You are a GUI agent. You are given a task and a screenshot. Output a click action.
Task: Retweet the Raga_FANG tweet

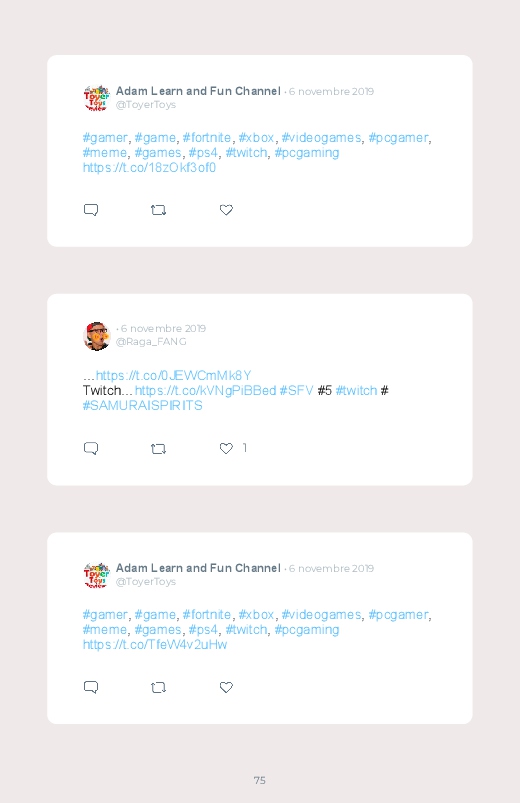pos(158,449)
